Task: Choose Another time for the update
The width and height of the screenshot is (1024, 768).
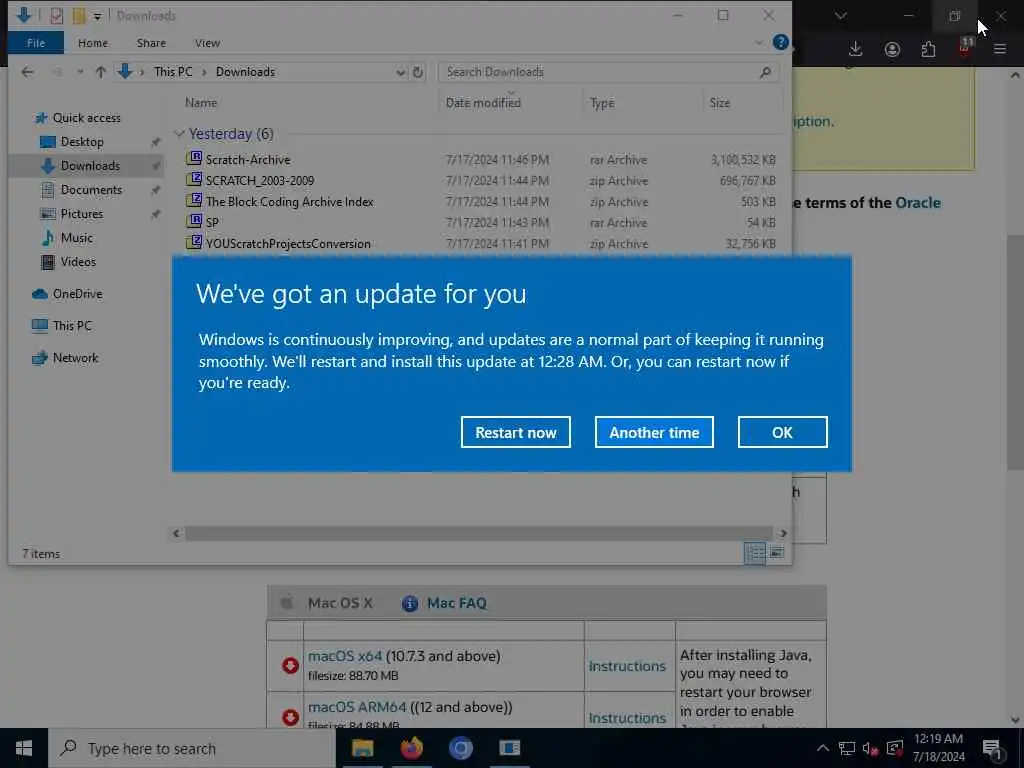Action: (654, 432)
